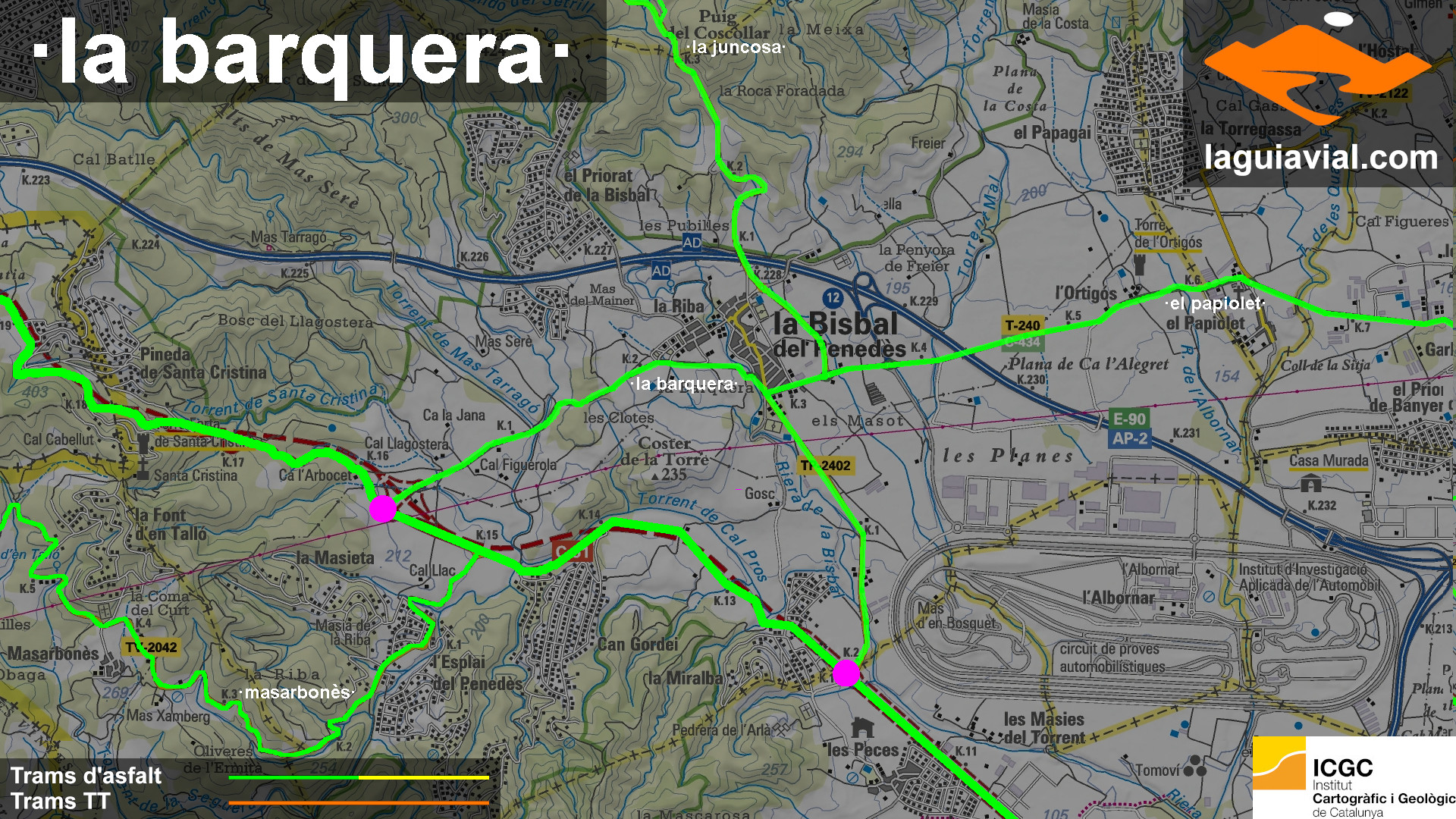The height and width of the screenshot is (819, 1456).
Task: Click the 'Casa Murada' place name
Action: click(1329, 460)
